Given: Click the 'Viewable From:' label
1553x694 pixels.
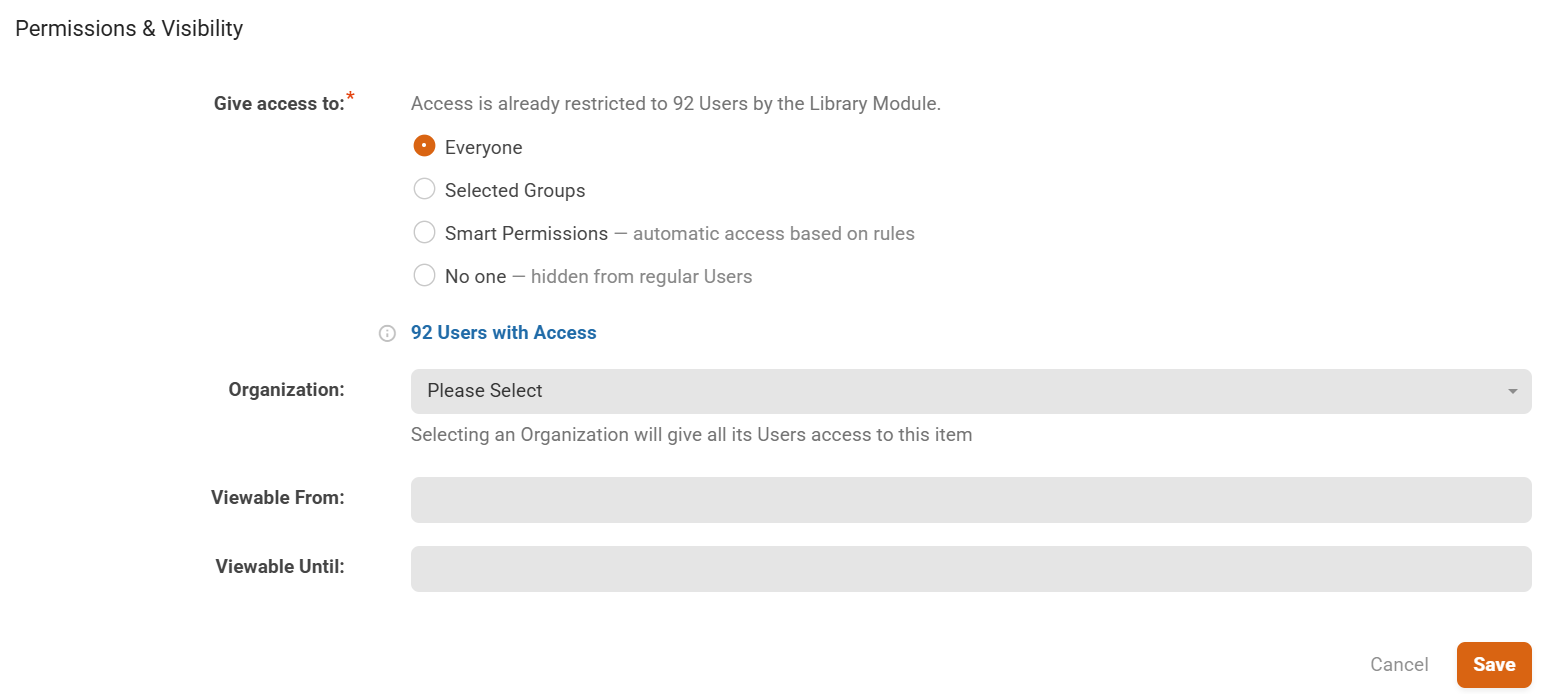Looking at the screenshot, I should click(278, 497).
